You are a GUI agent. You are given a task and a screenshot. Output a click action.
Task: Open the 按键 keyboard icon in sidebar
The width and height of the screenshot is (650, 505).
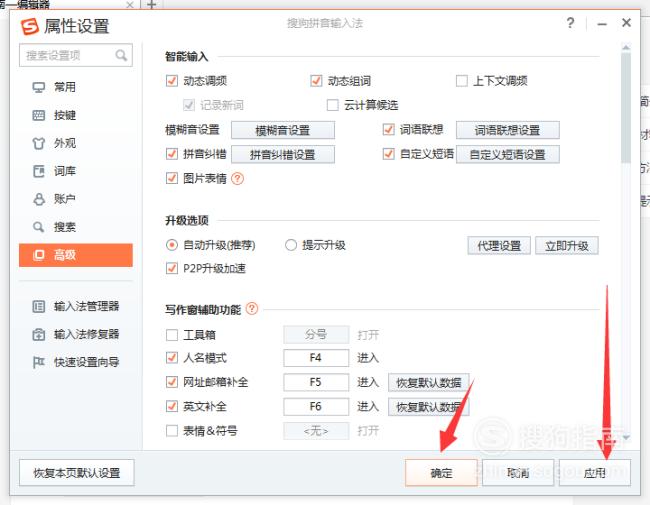(39, 115)
